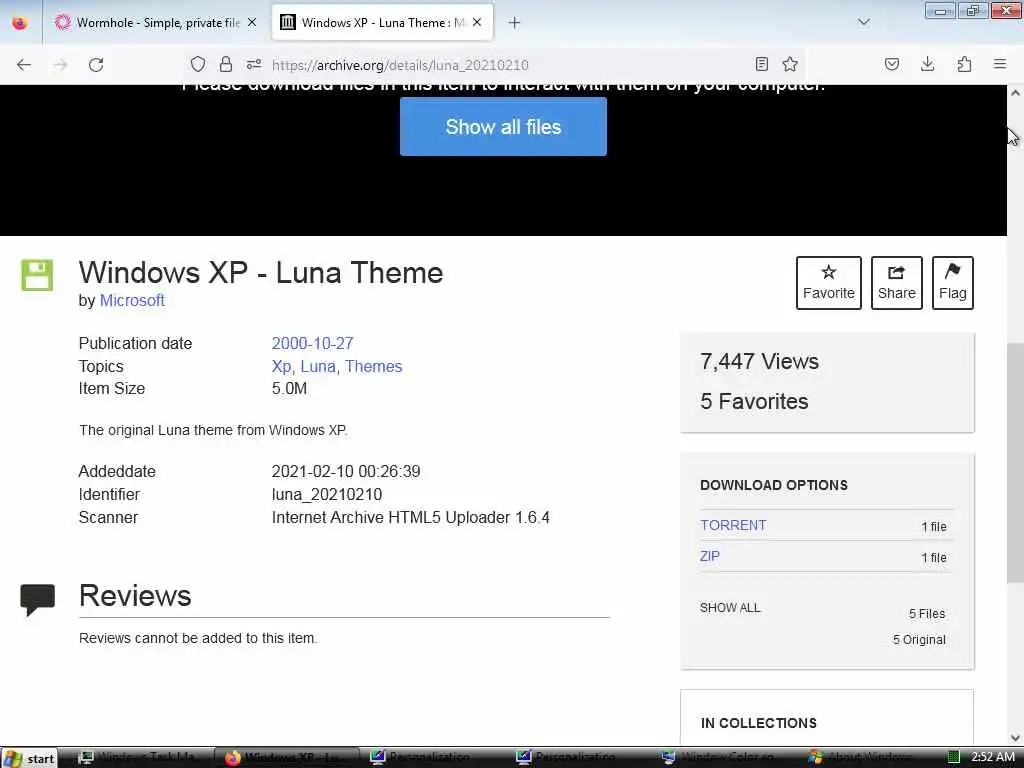
Task: Click the scrollbar down arrow
Action: pos(1016,737)
